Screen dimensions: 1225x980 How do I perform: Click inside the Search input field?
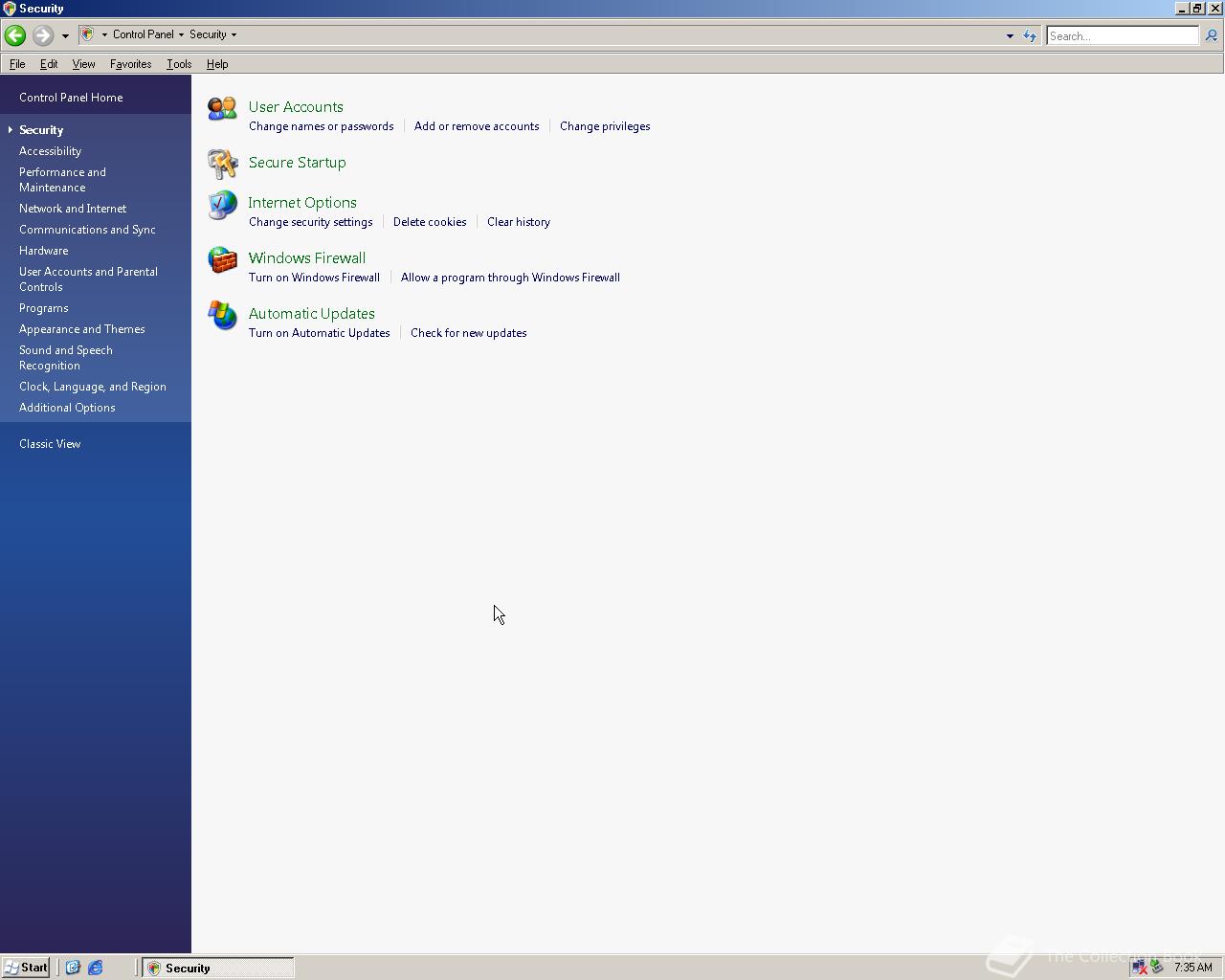(1122, 35)
